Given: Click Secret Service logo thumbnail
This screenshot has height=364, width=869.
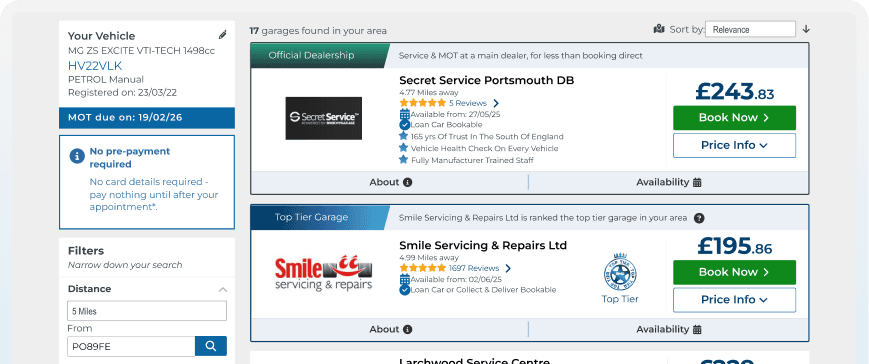Looking at the screenshot, I should (324, 118).
